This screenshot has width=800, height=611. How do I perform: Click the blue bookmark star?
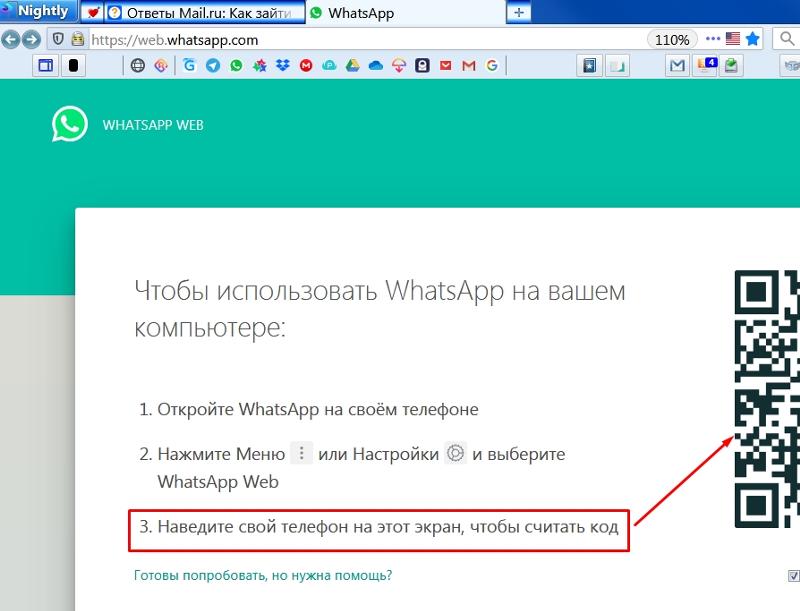pos(753,39)
